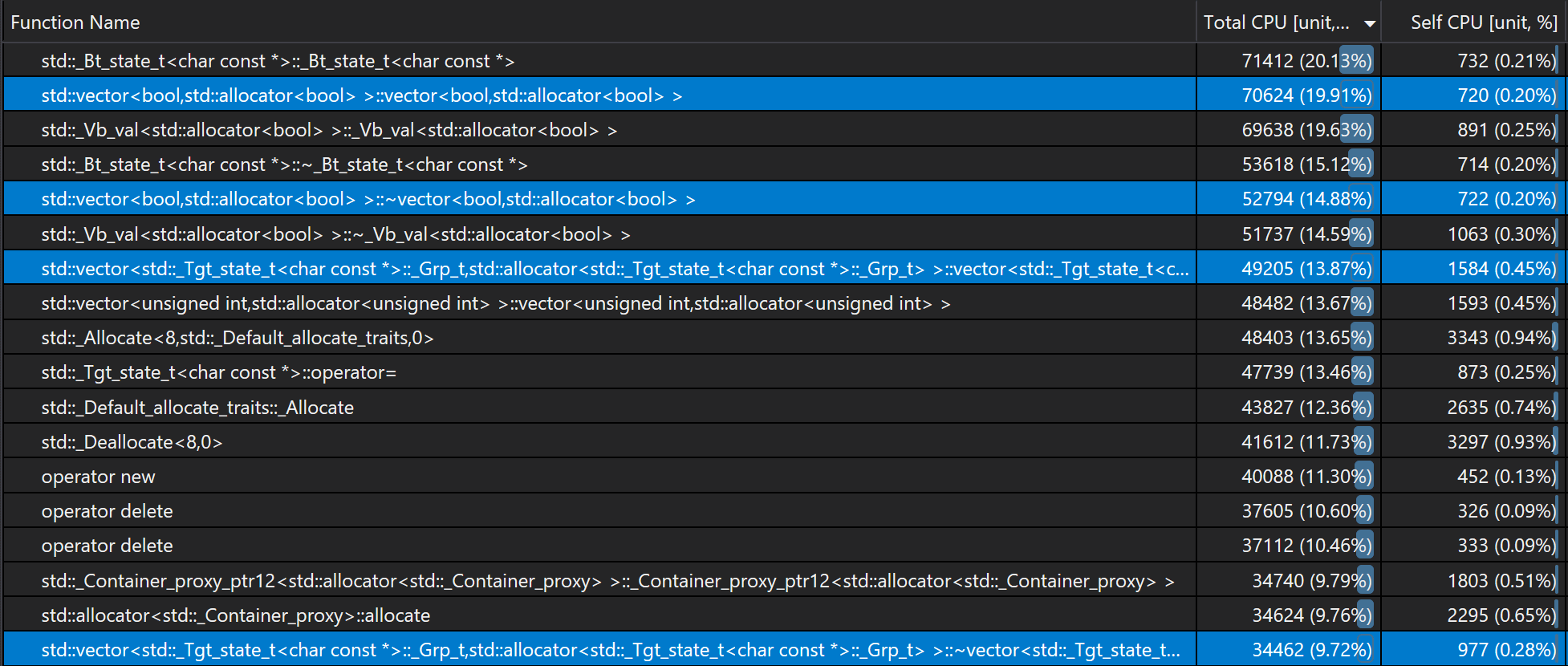Select the operator delete row with 37605 total
Screen dimensions: 1568x666
point(107,511)
